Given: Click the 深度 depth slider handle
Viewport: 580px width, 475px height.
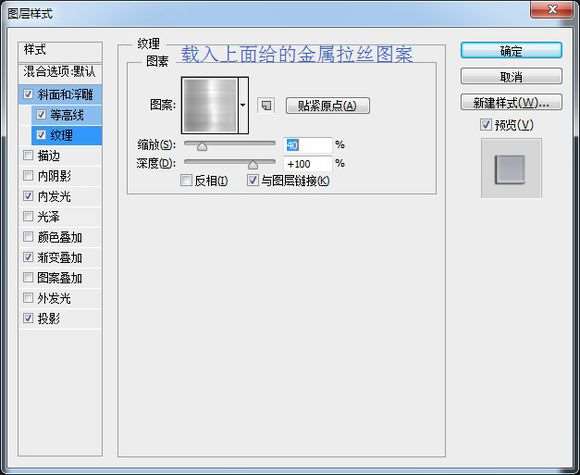Looking at the screenshot, I should pos(253,165).
